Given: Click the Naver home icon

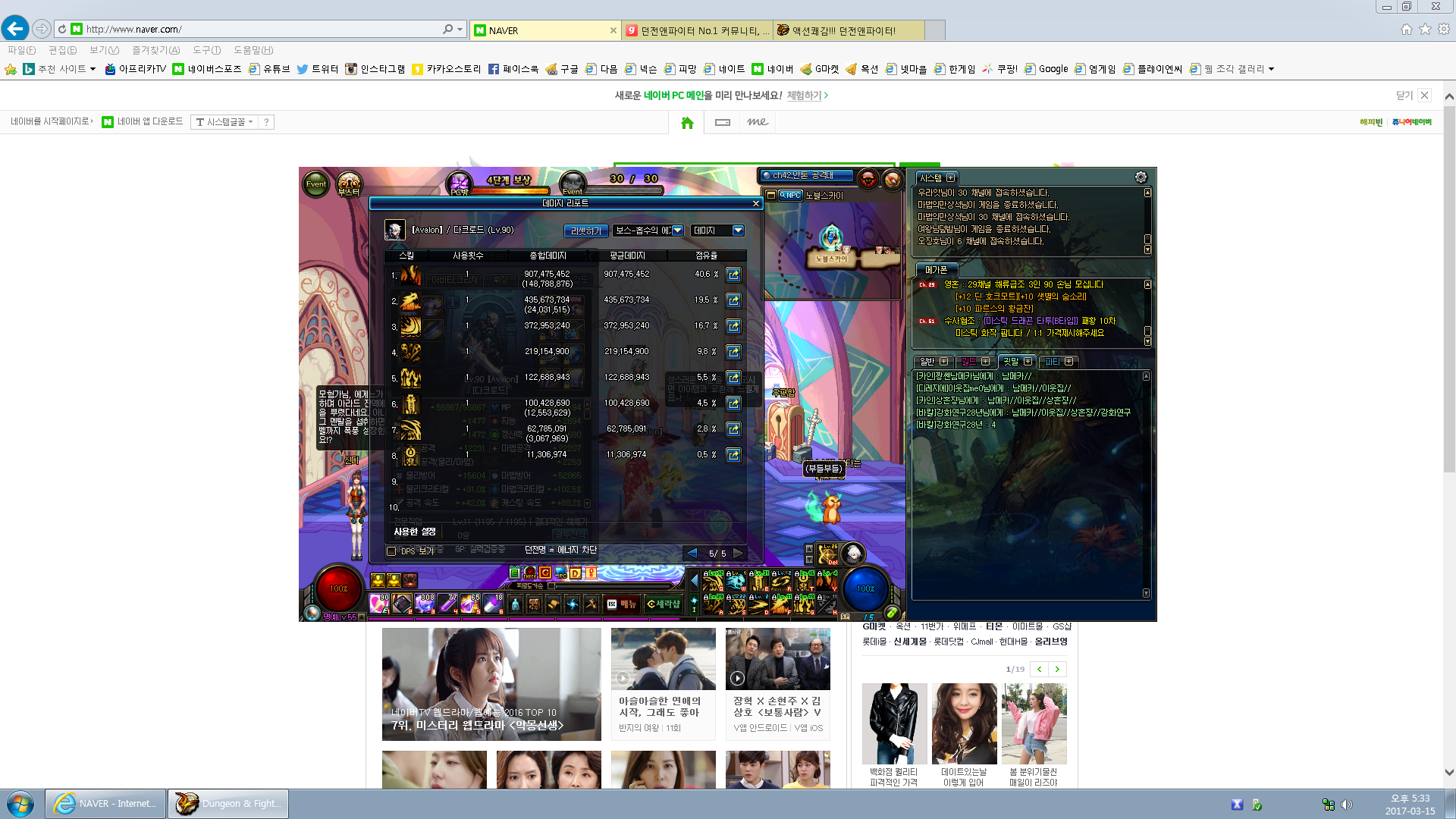Looking at the screenshot, I should [687, 122].
